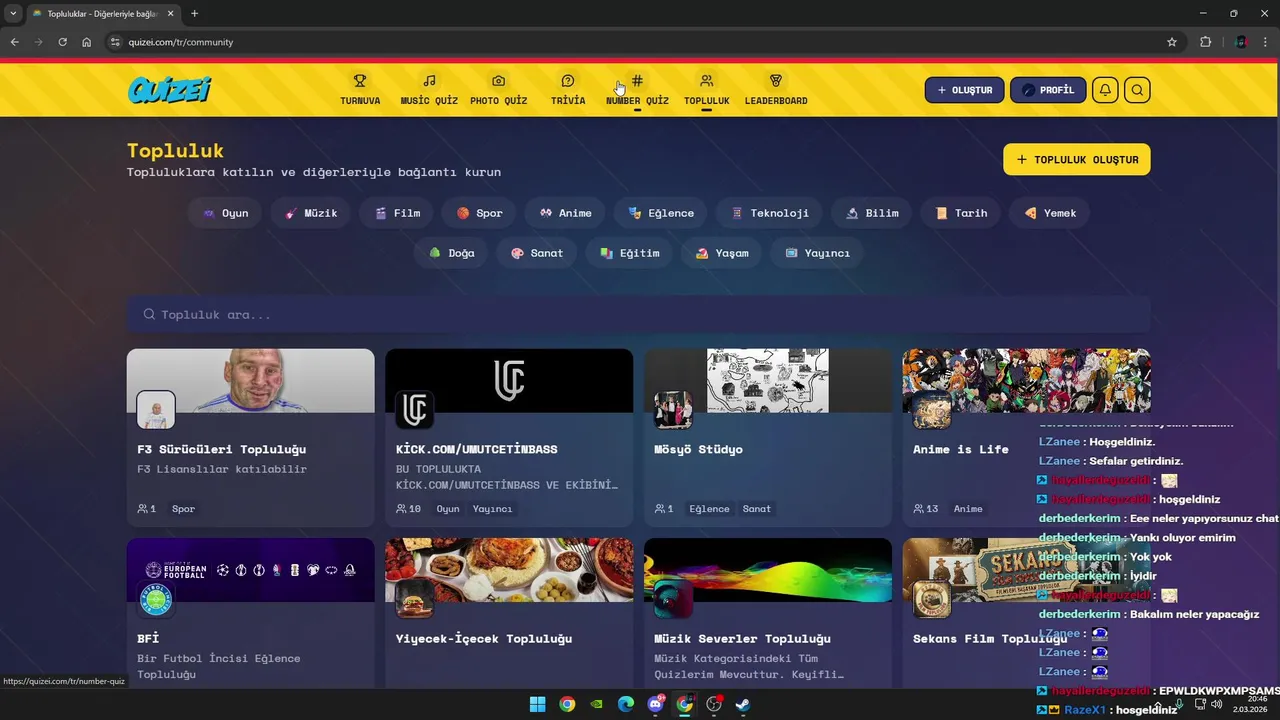Click the Sanat tag on the Mösyö Stüdyo card
The image size is (1280, 720).
click(757, 509)
